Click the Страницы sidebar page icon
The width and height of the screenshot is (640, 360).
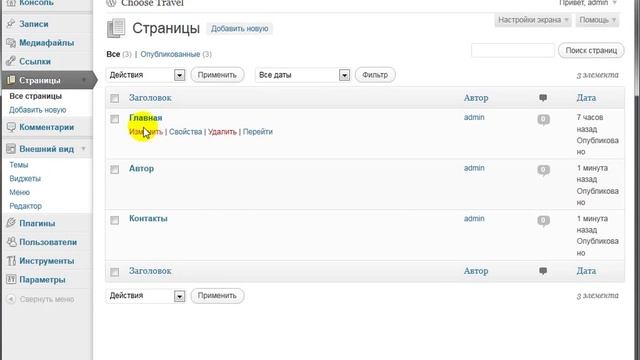(11, 80)
